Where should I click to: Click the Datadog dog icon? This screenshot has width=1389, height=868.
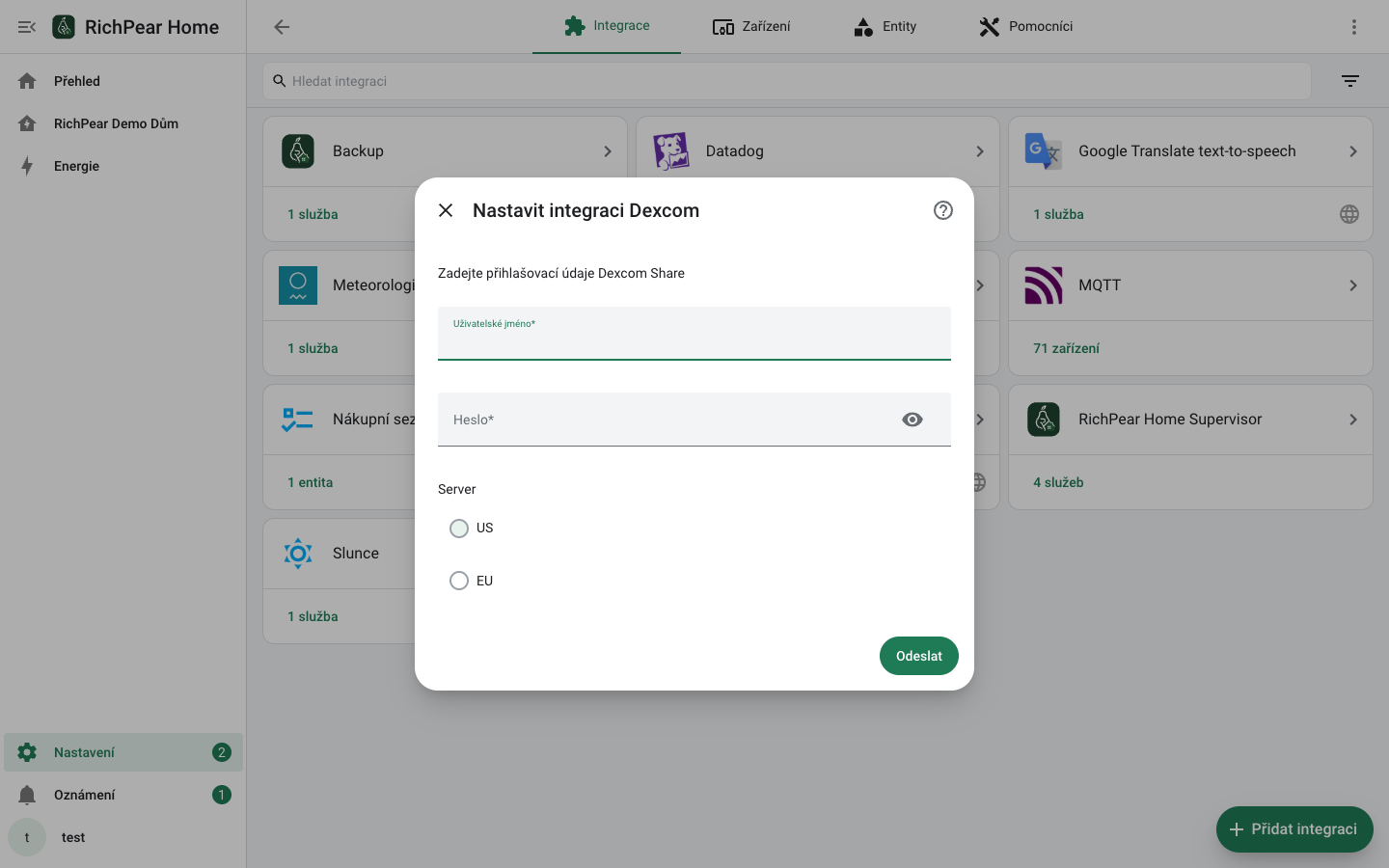pyautogui.click(x=671, y=151)
